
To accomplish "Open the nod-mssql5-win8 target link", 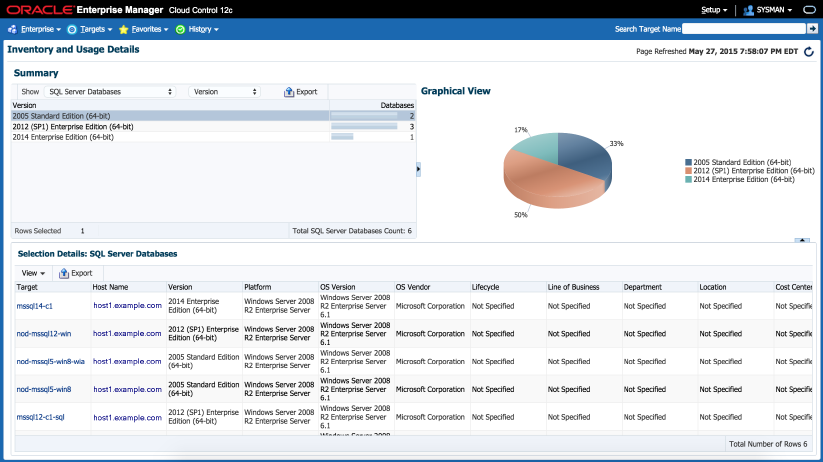I will (44, 390).
